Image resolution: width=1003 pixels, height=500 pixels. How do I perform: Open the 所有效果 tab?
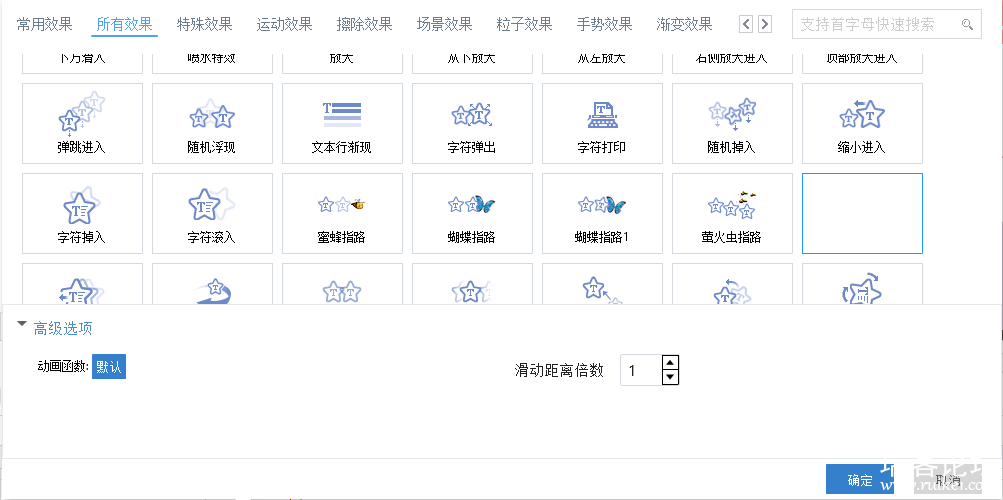(x=124, y=25)
